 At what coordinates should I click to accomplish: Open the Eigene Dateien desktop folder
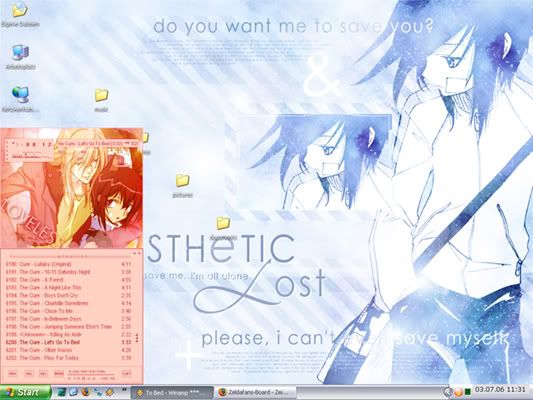(x=20, y=14)
